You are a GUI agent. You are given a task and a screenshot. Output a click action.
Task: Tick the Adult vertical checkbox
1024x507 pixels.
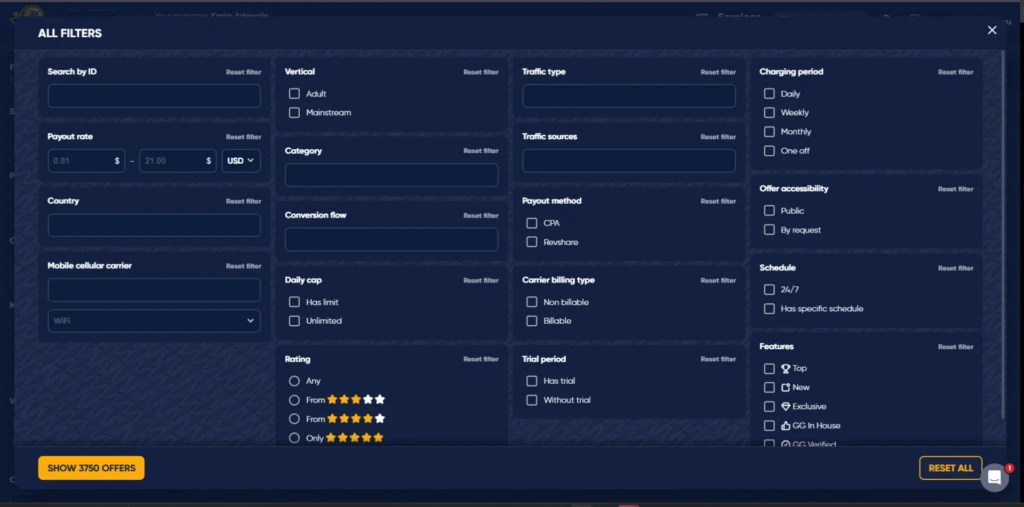(x=295, y=93)
